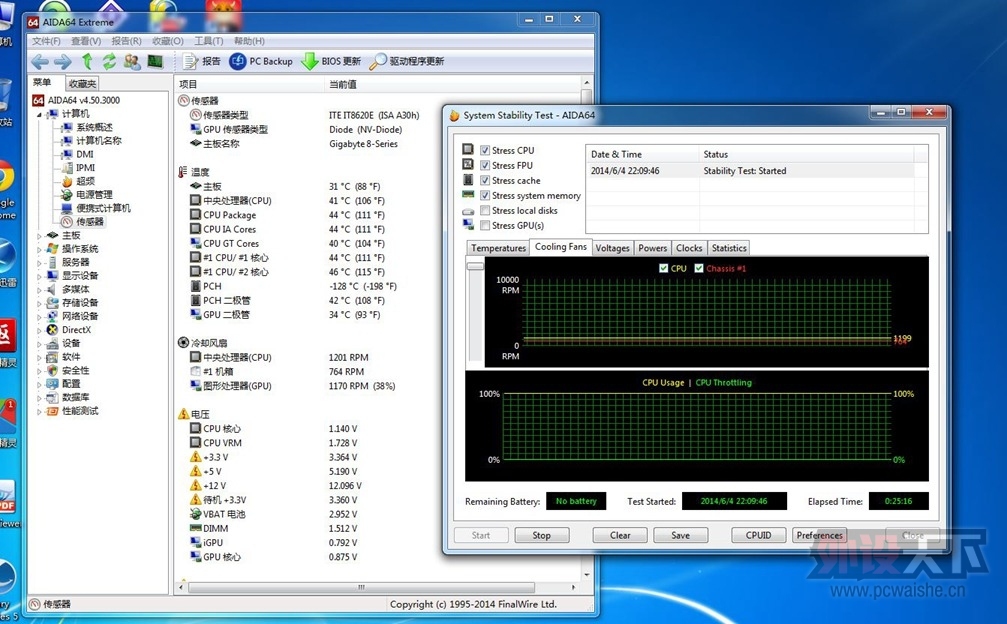Viewport: 1007px width, 624px height.
Task: Toggle CPU fan graph checkbox
Action: coord(663,268)
